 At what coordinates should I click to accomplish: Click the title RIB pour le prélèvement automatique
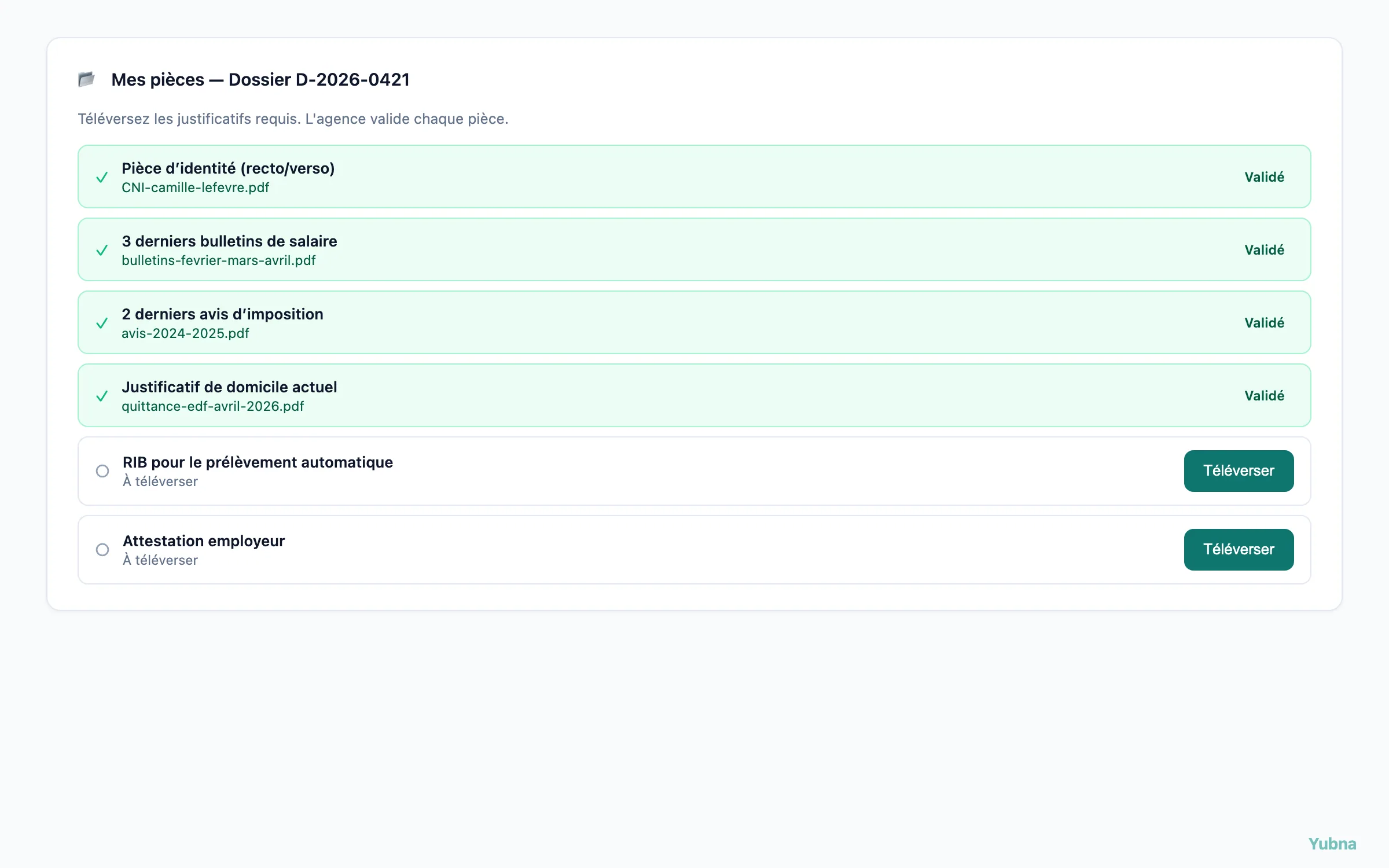[x=258, y=462]
